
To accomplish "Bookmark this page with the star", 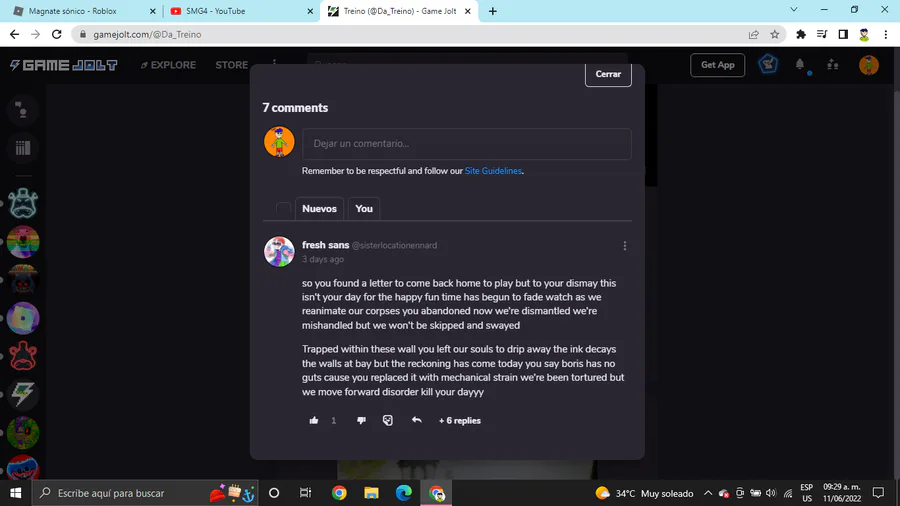I will 775,34.
